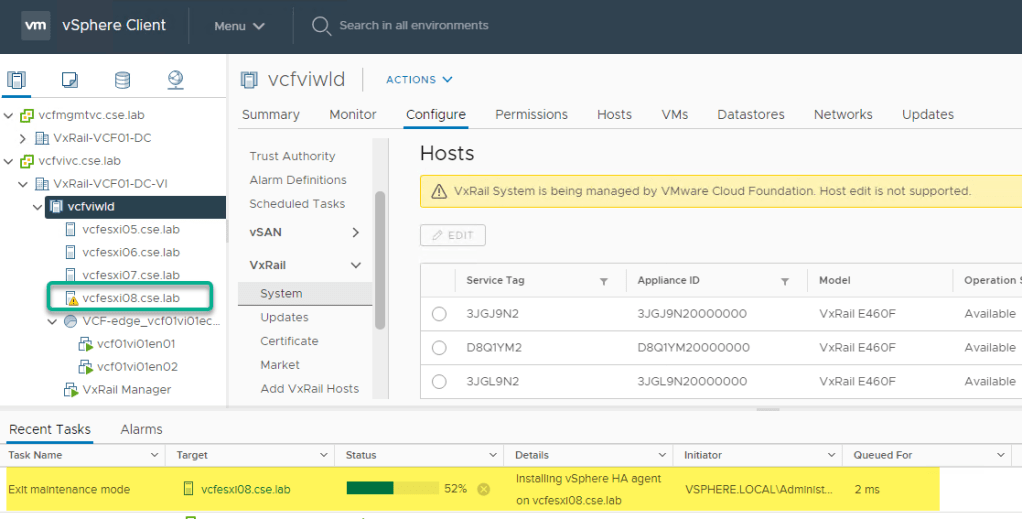Switch to the Monitor tab

coord(353,115)
